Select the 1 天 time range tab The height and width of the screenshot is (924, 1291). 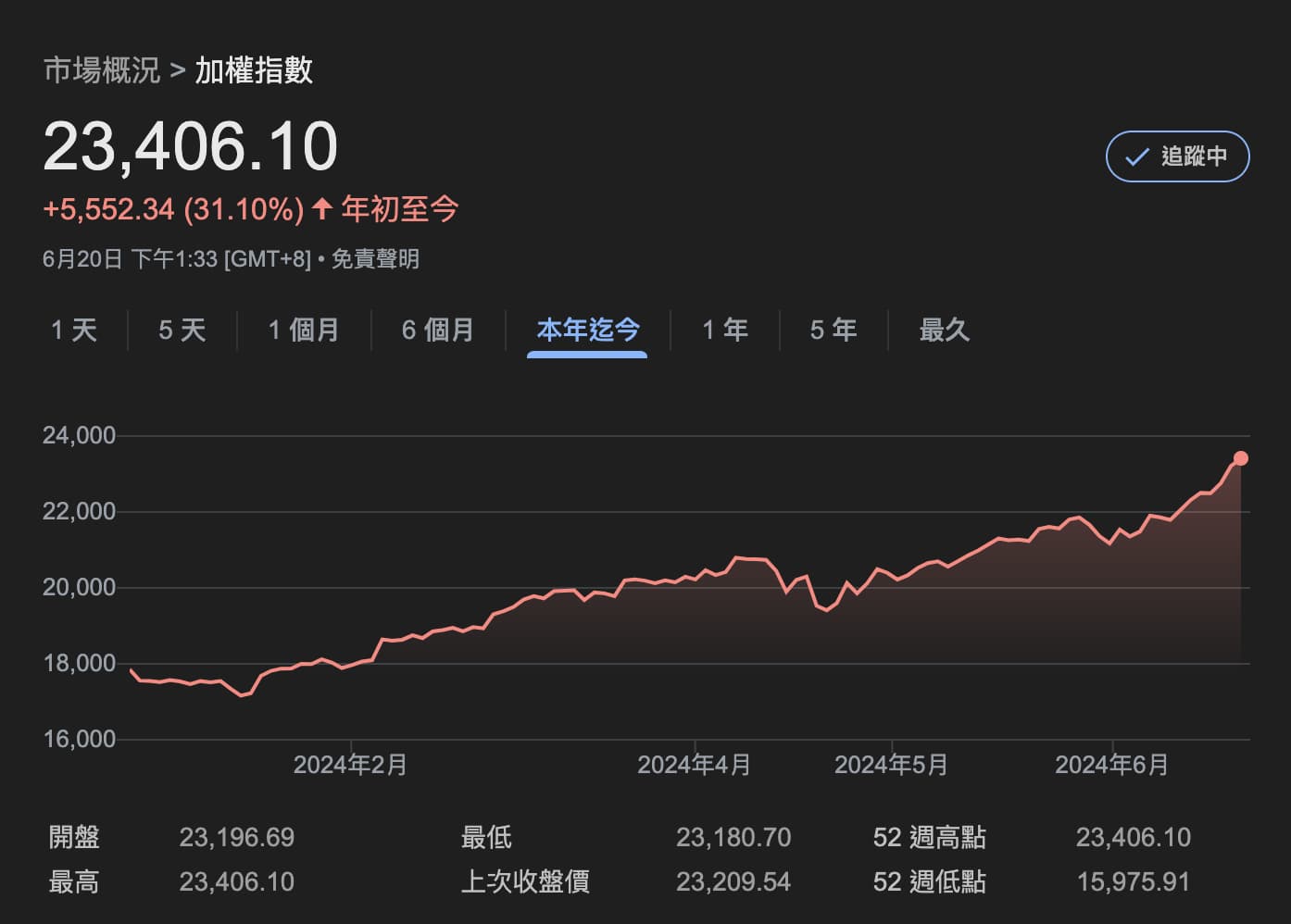(x=74, y=330)
